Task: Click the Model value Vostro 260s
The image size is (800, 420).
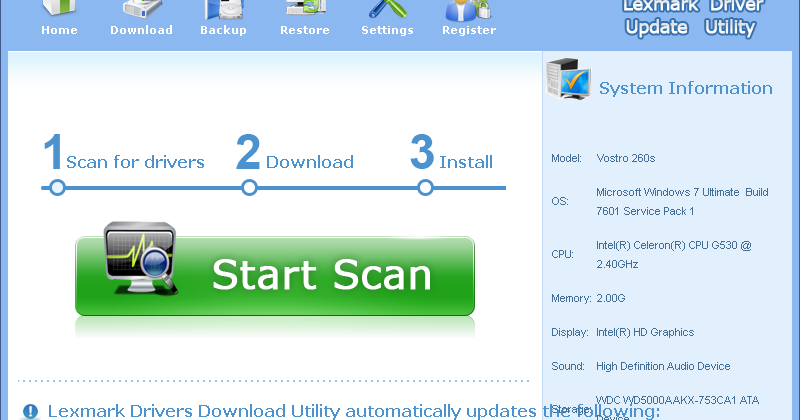Action: click(x=626, y=158)
